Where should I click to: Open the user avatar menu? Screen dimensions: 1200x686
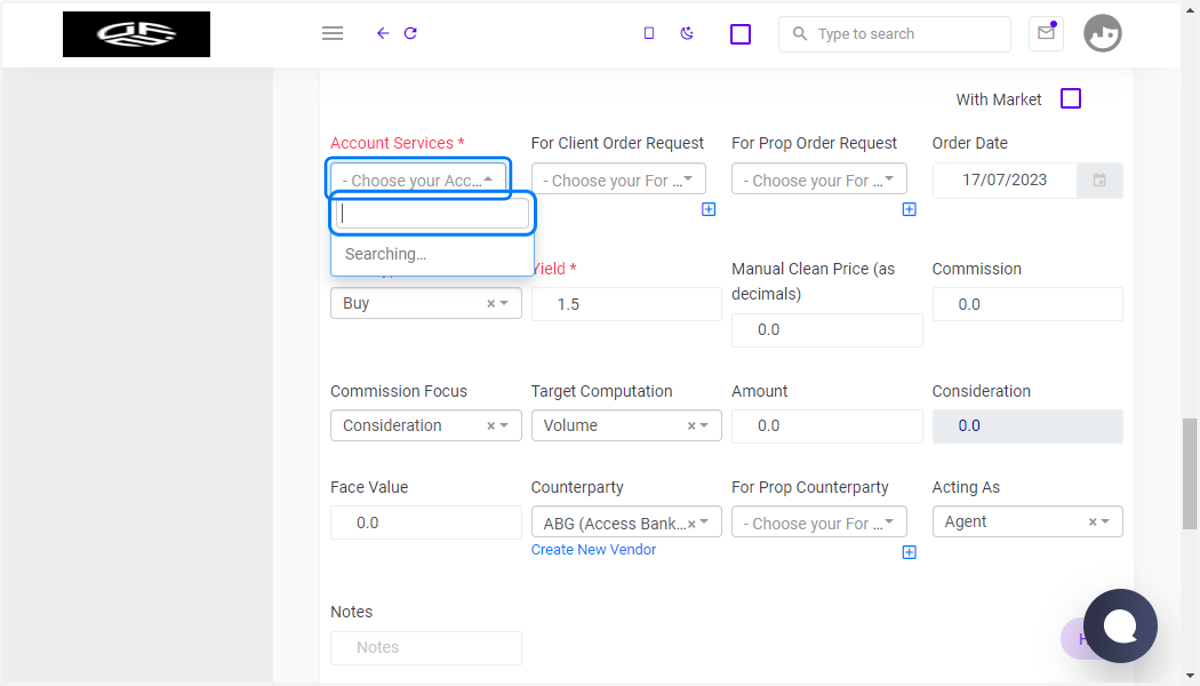click(x=1103, y=33)
